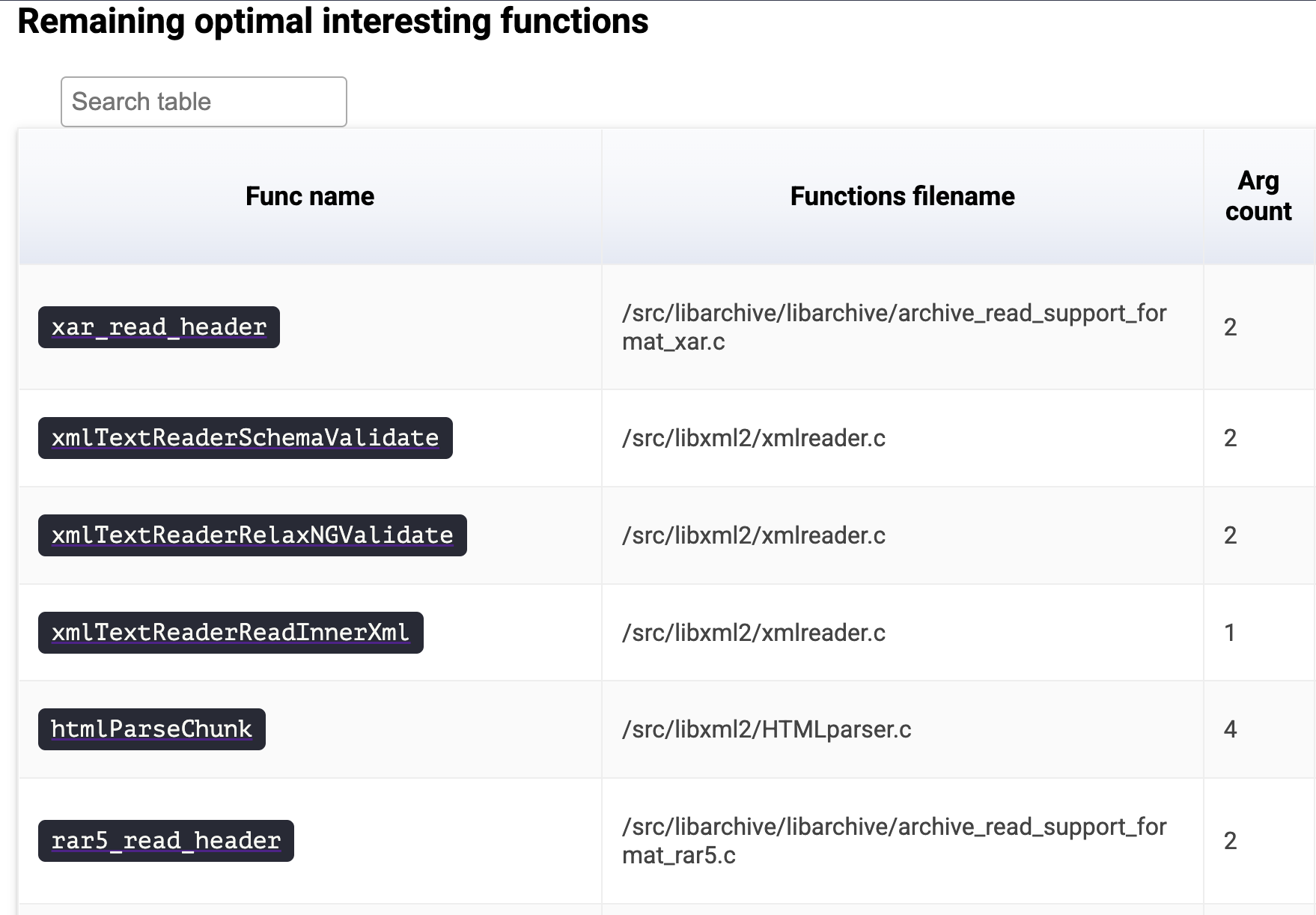The width and height of the screenshot is (1316, 915).
Task: Click the filename /src/libxml2/xmlreader.c for SchemaValidate
Action: (x=753, y=439)
